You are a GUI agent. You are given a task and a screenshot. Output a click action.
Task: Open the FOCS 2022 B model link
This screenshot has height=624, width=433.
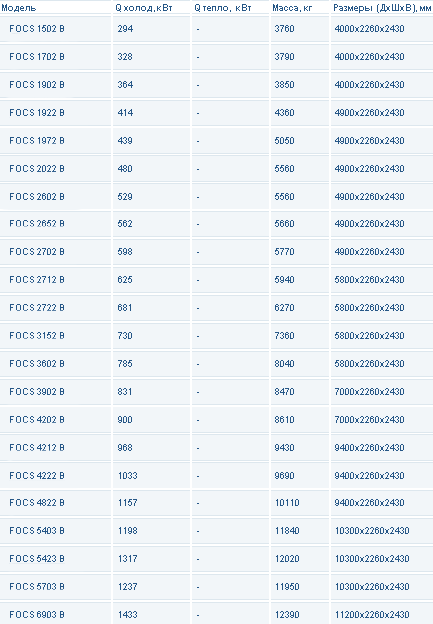pos(37,169)
